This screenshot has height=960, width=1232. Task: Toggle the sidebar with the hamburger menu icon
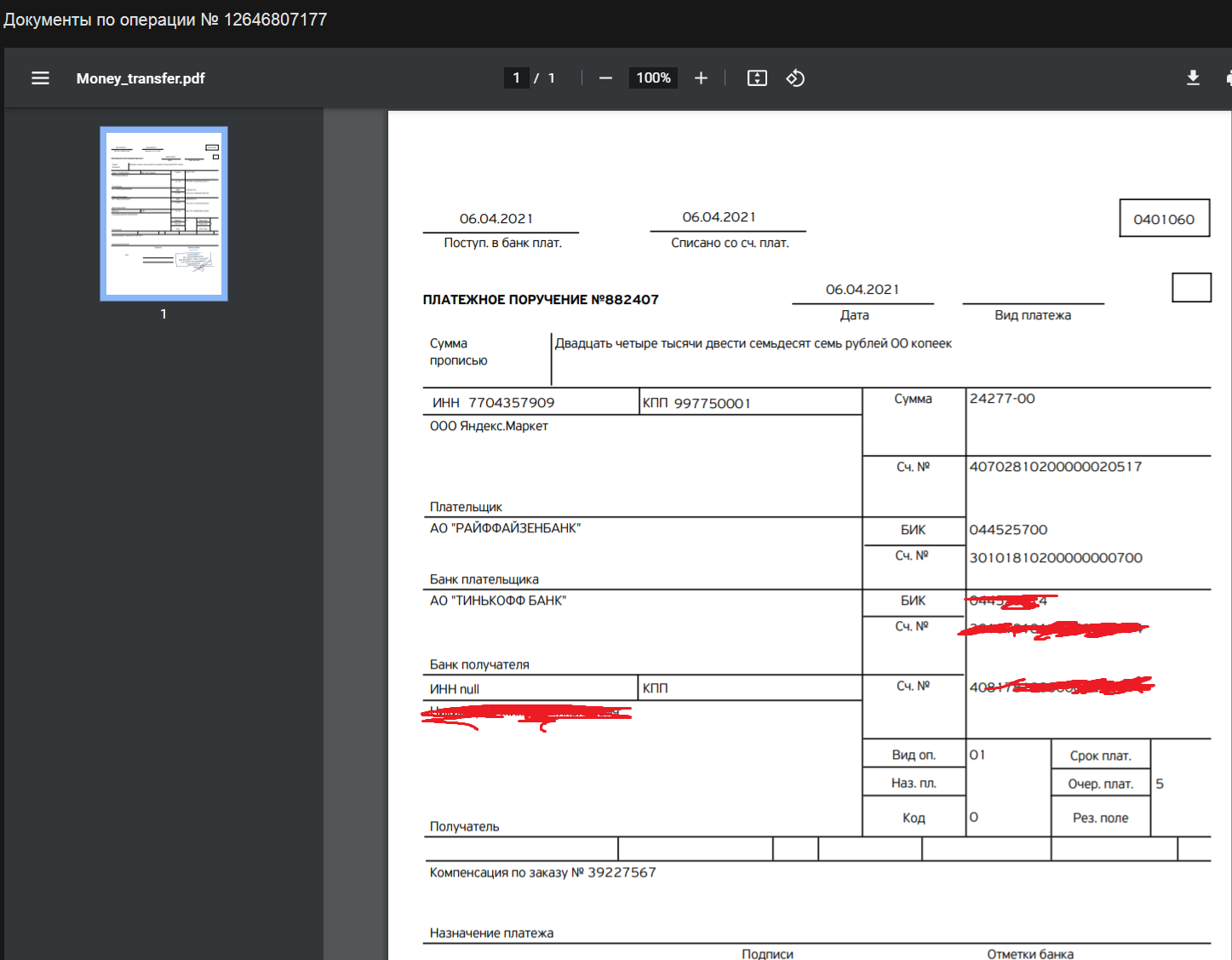40,78
